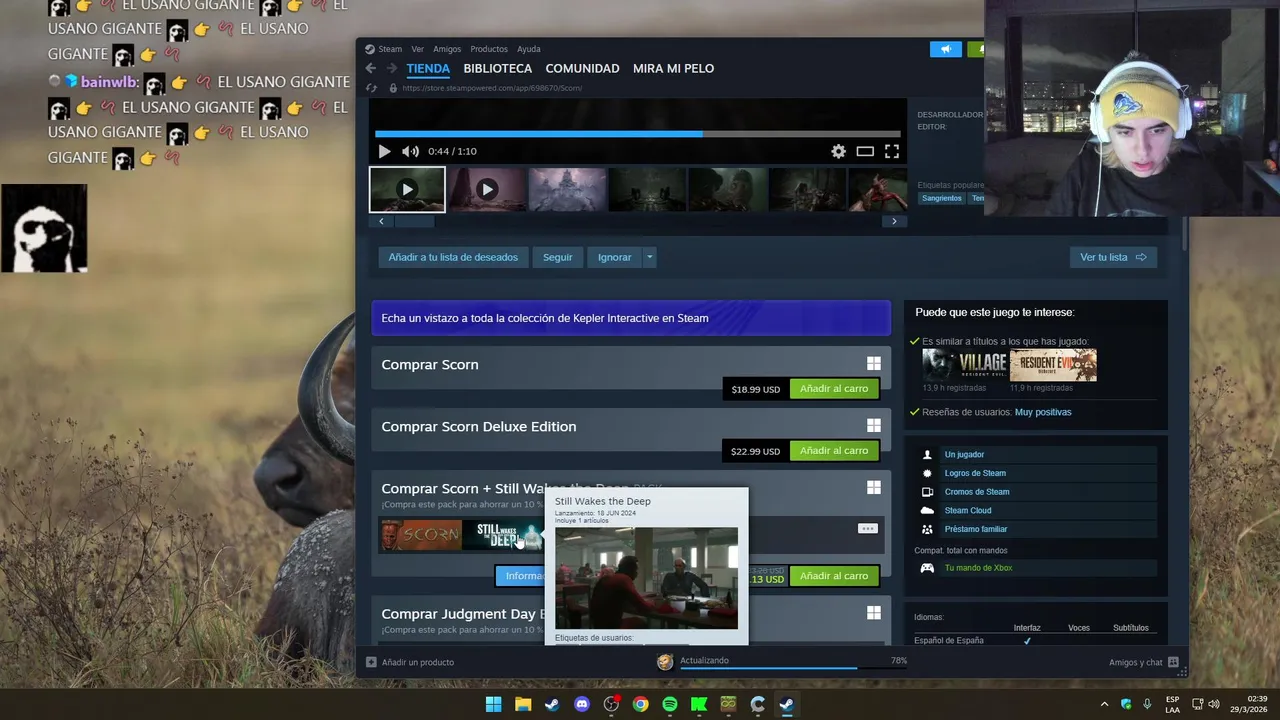
Task: Click Windows icon on Comprar Scorn row
Action: 874,364
